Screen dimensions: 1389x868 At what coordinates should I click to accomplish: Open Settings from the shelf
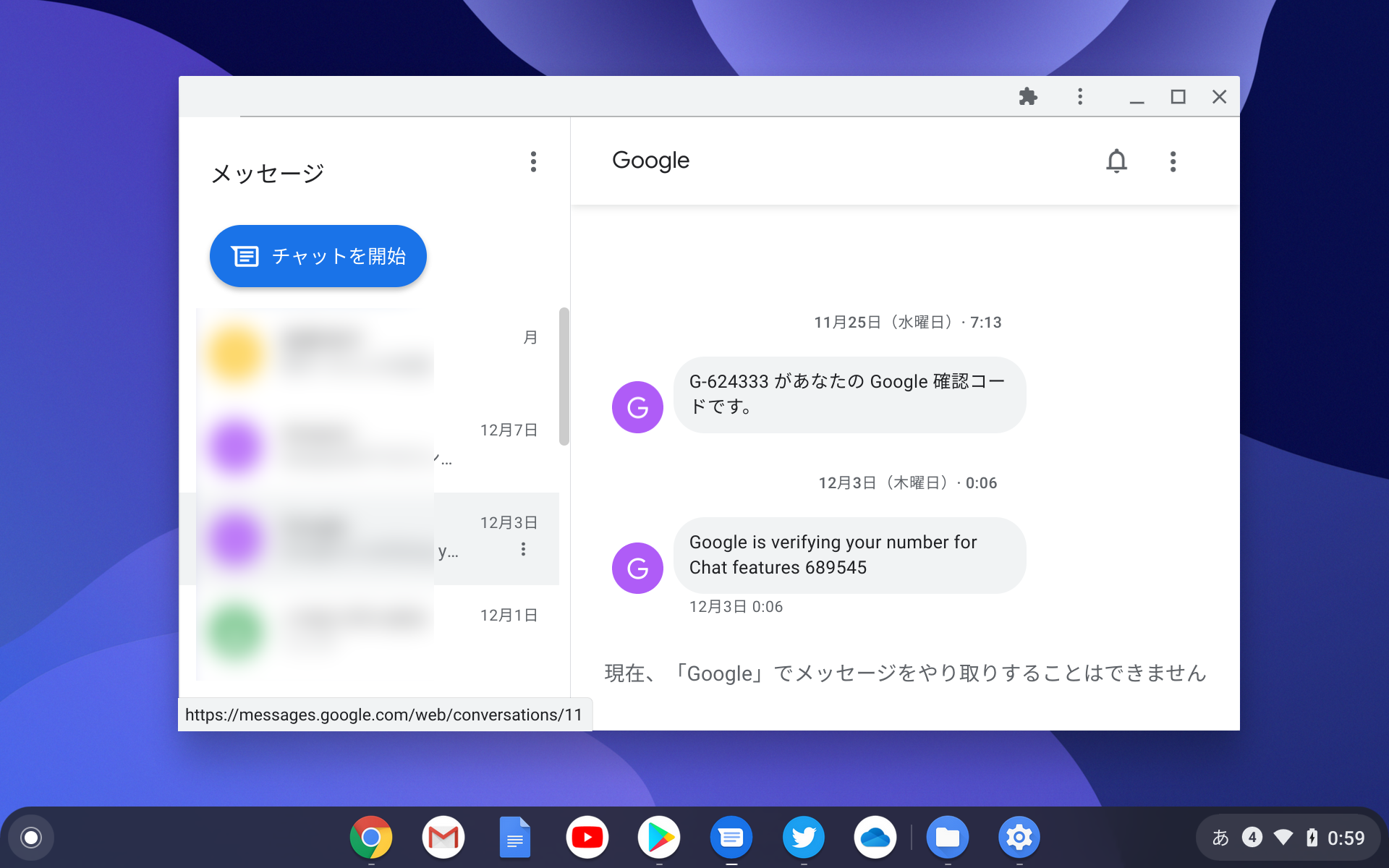1019,837
